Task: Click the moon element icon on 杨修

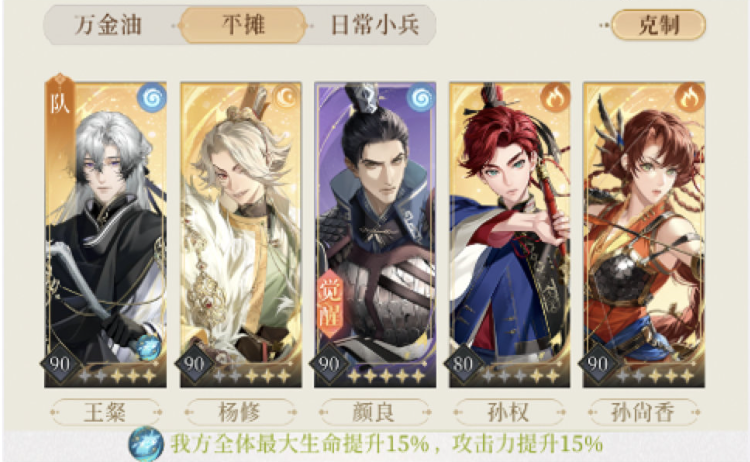Action: pyautogui.click(x=287, y=98)
